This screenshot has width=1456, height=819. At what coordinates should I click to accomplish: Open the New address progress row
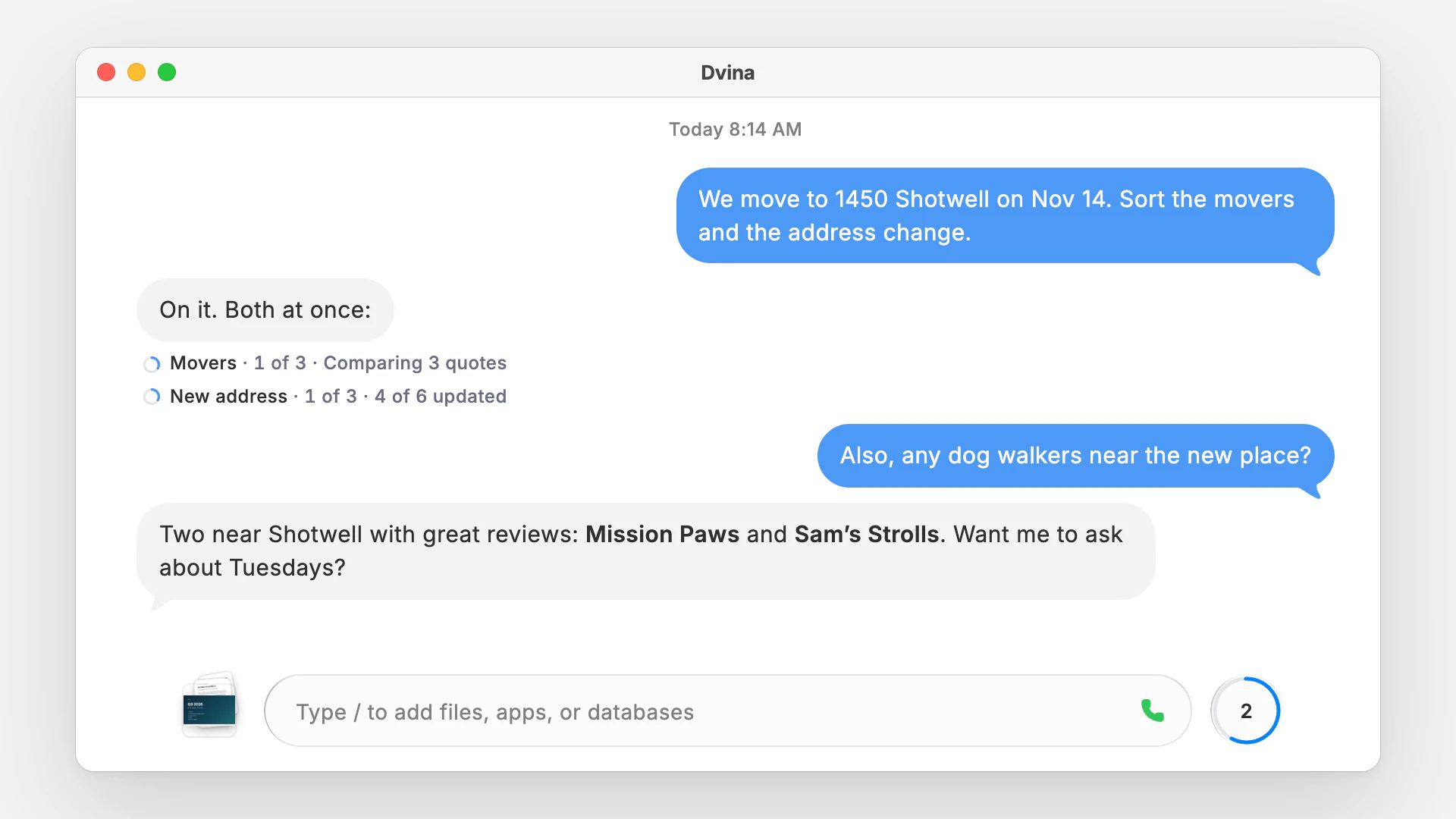tap(325, 397)
